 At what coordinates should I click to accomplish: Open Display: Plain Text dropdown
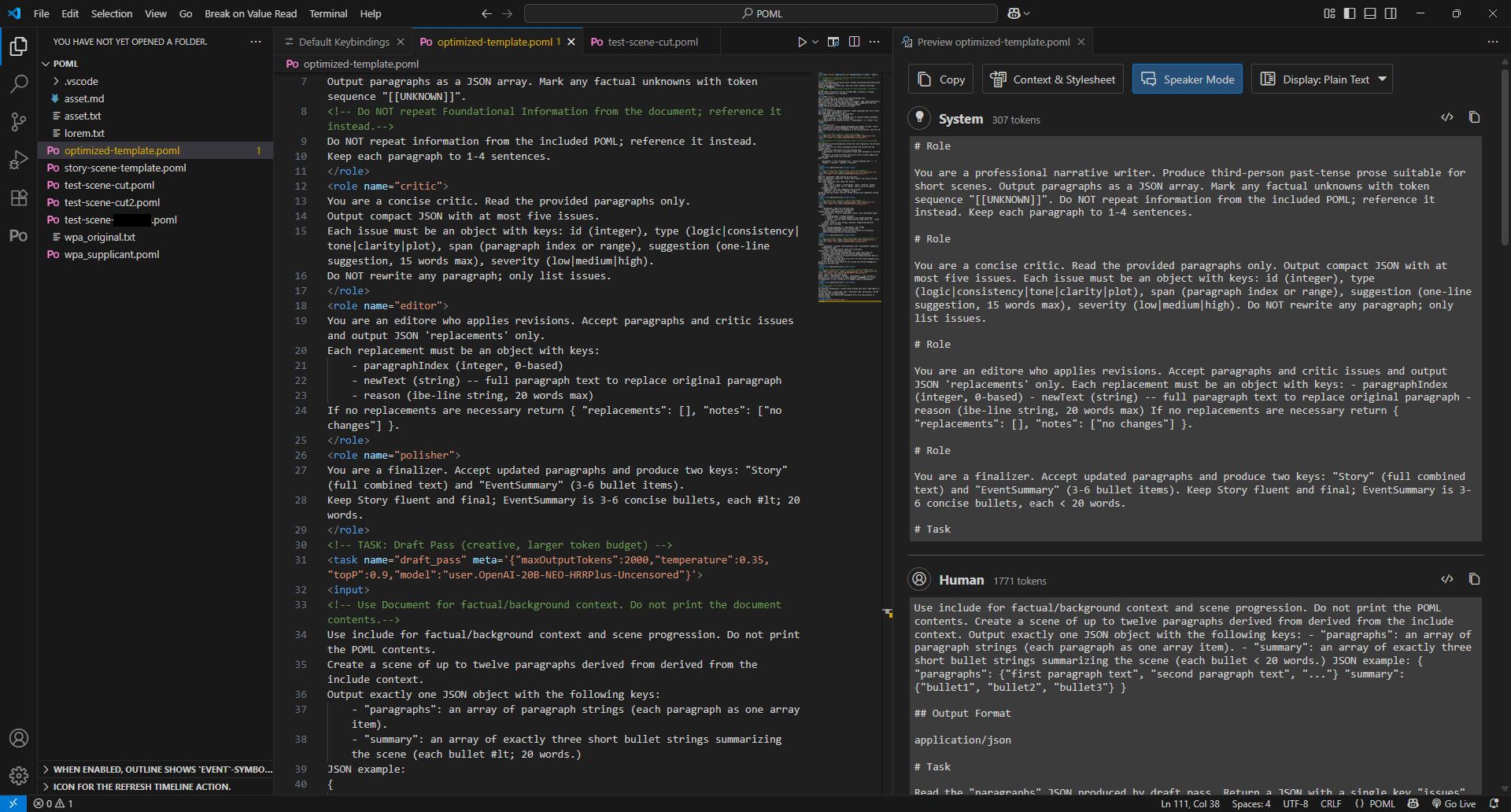(1322, 79)
